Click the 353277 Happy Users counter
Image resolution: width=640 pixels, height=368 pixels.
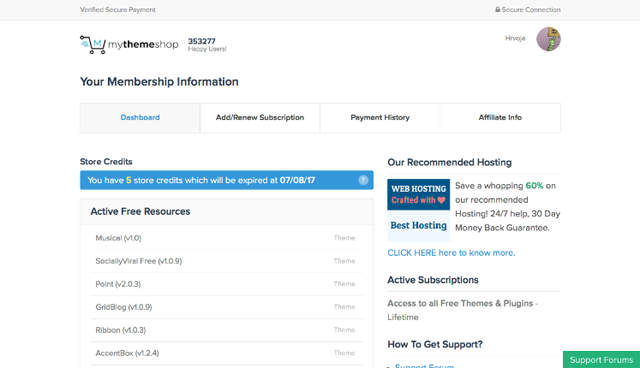(x=207, y=44)
